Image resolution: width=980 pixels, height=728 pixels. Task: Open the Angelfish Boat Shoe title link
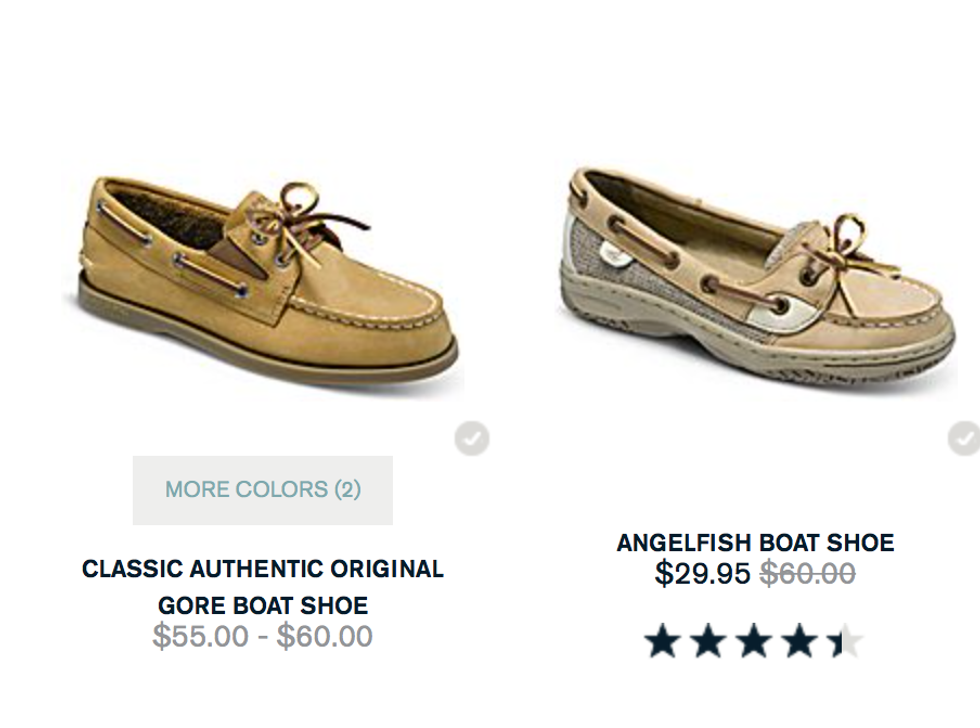755,543
